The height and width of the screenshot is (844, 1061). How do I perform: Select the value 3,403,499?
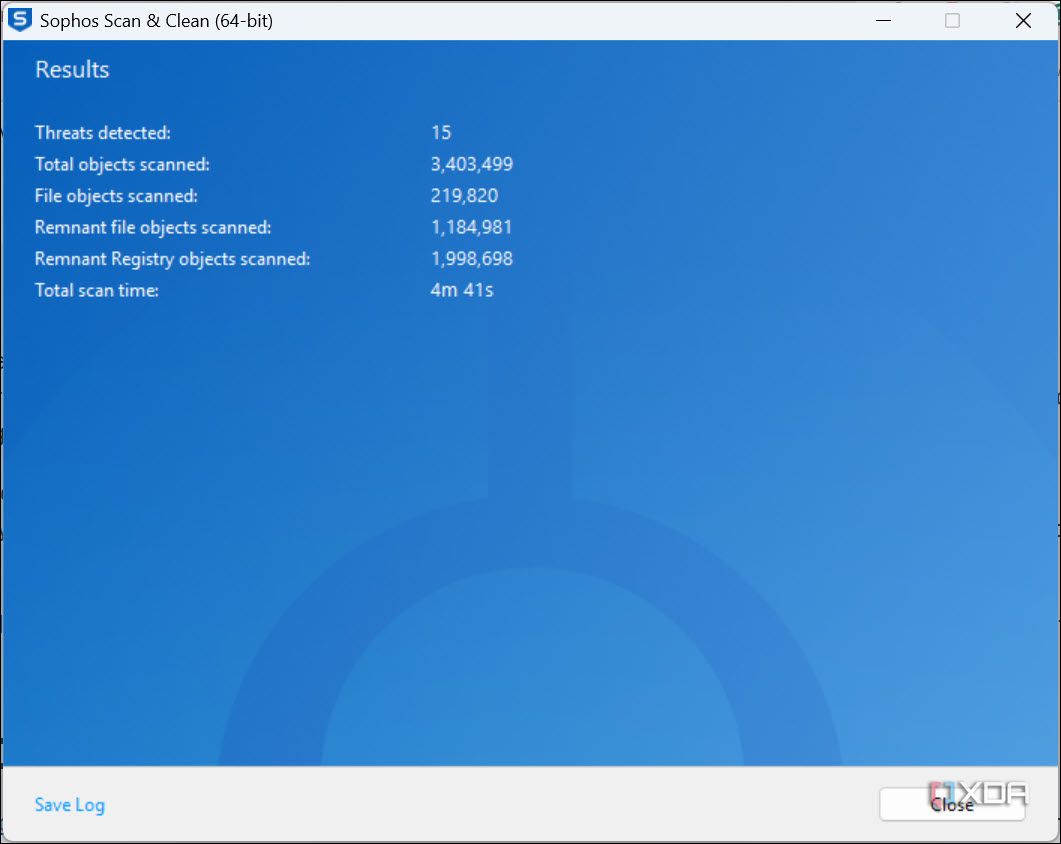tap(472, 164)
